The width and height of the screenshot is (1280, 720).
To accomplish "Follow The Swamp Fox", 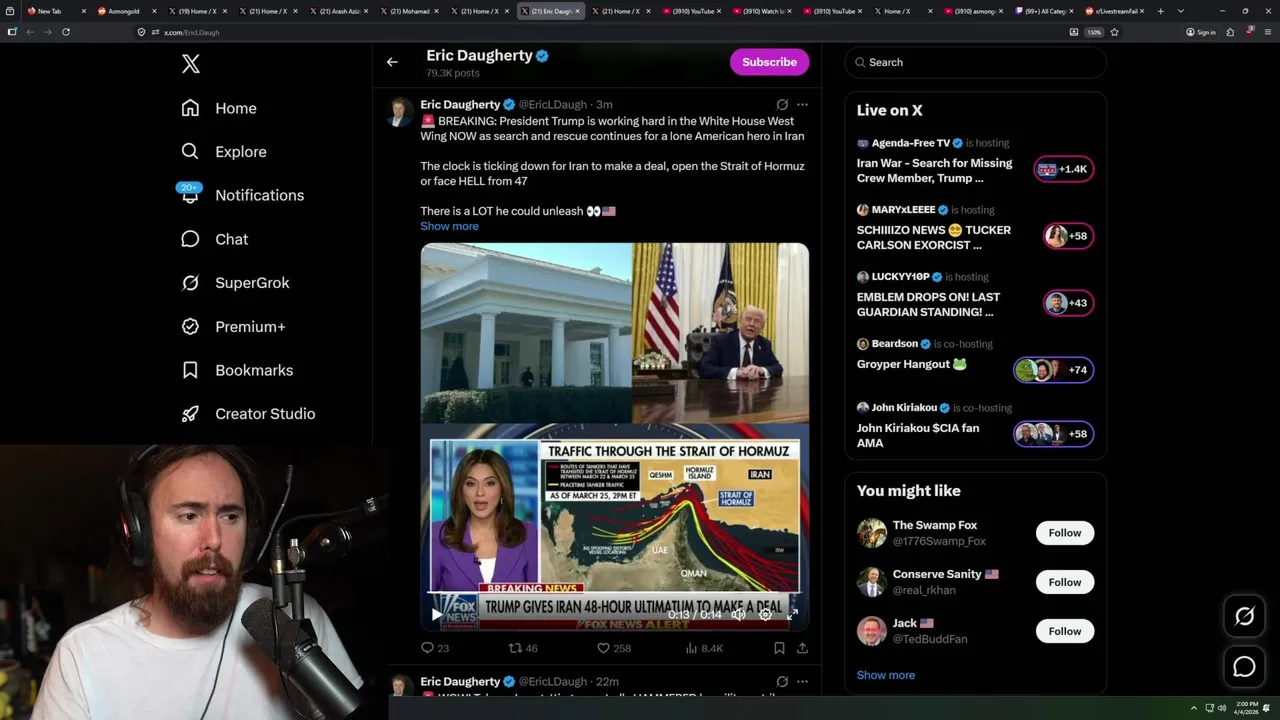I will pos(1065,533).
